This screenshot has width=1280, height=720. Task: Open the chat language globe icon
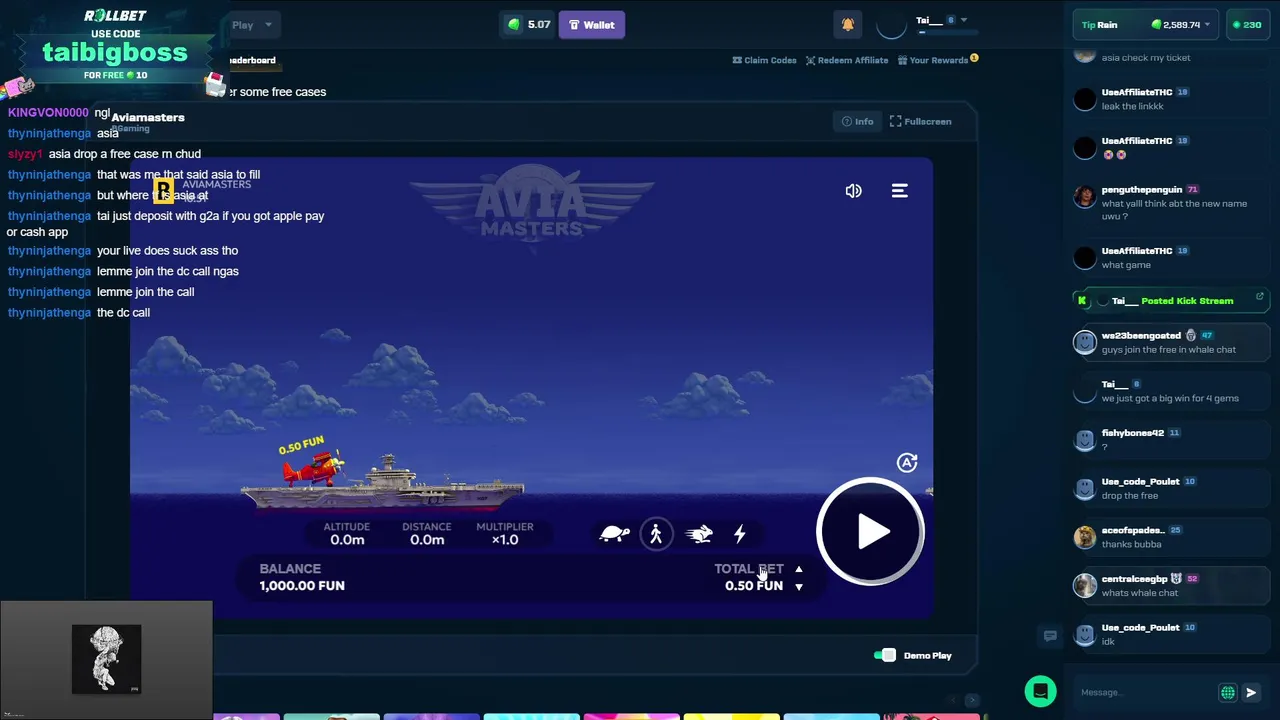1227,692
